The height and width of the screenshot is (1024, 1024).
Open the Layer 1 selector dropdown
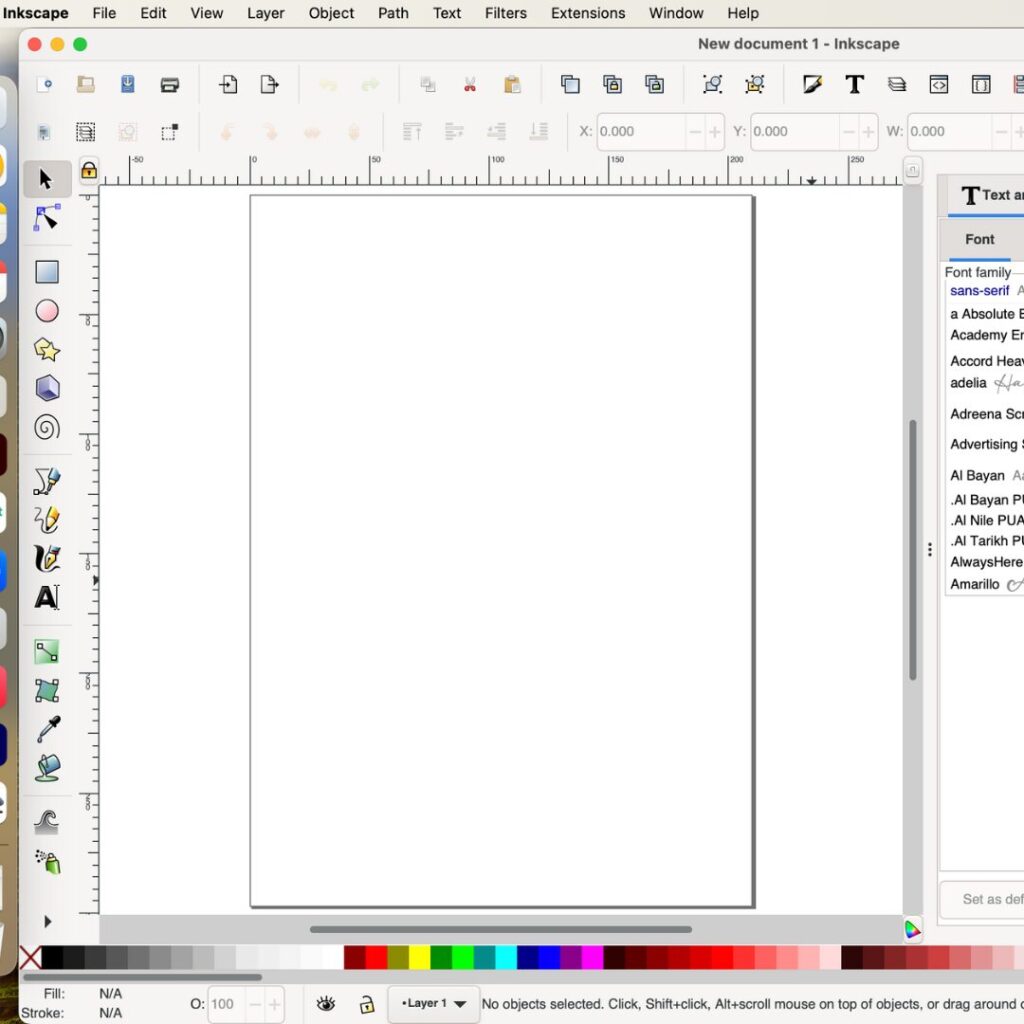[x=432, y=1003]
